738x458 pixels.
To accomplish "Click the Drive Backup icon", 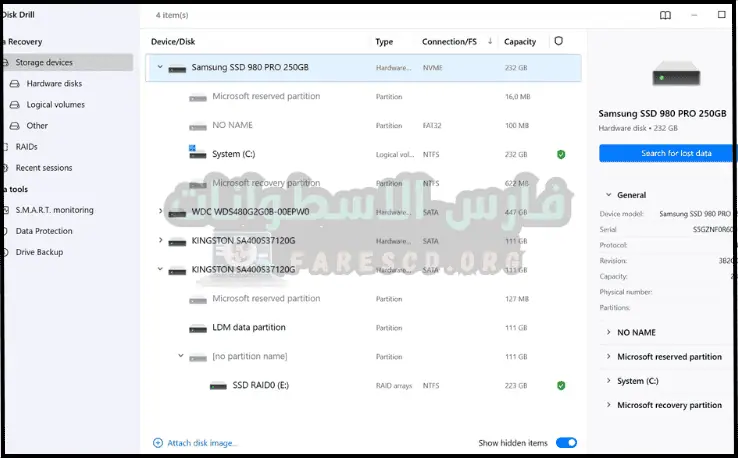I will (6, 252).
